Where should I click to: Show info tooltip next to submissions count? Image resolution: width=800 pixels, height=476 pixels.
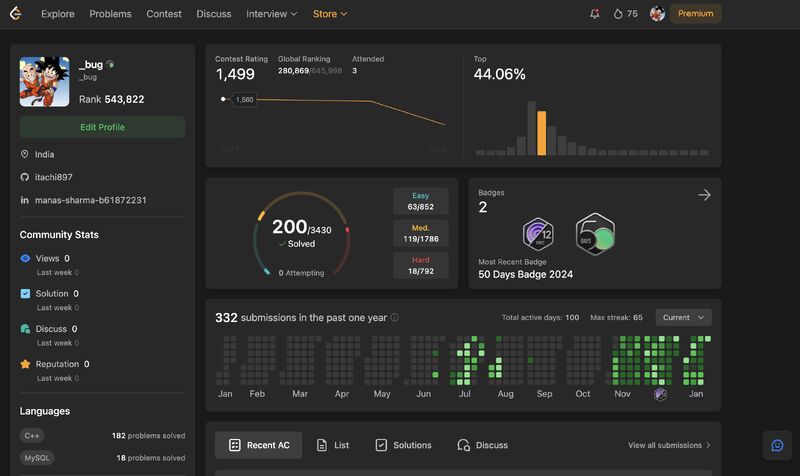click(394, 317)
